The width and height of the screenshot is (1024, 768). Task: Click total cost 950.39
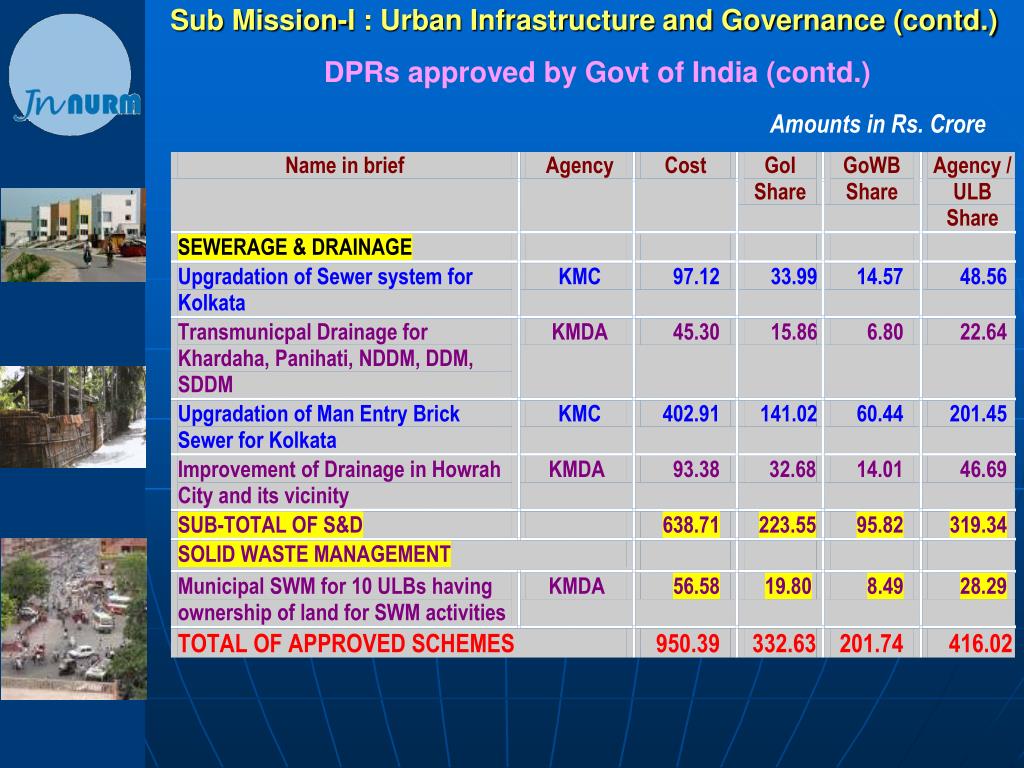point(688,644)
